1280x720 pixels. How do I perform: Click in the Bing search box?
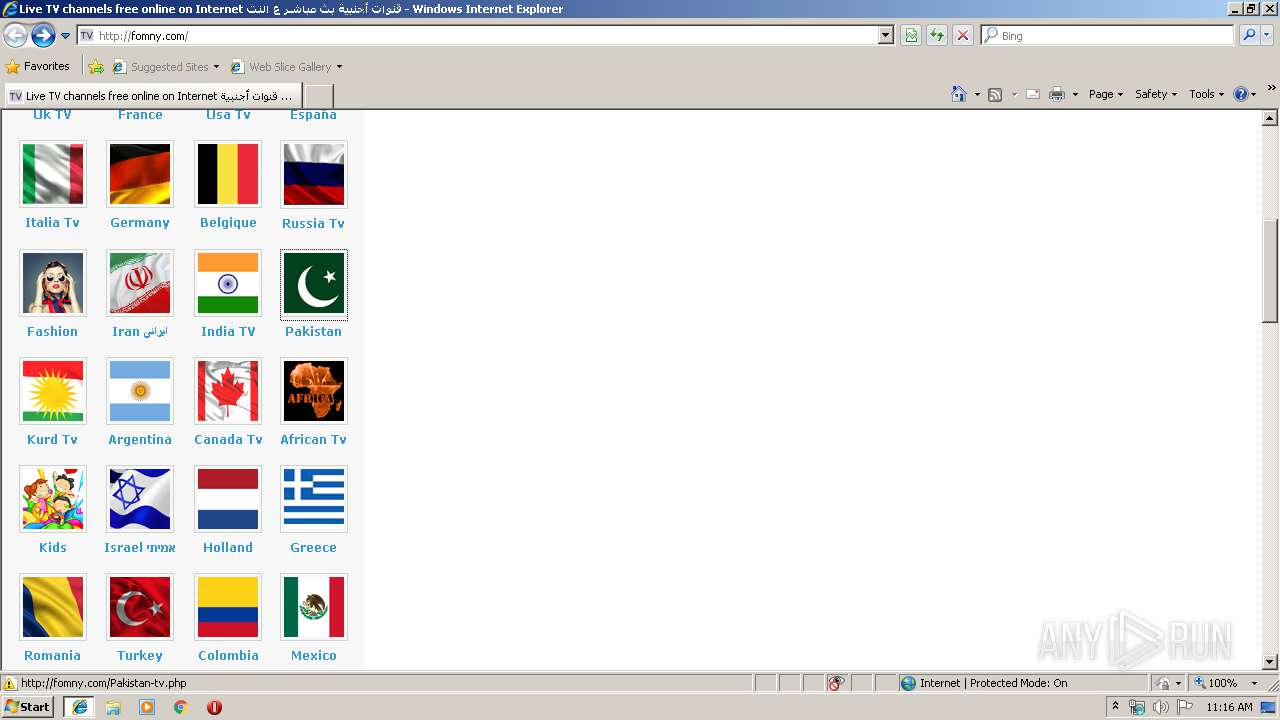click(1108, 35)
